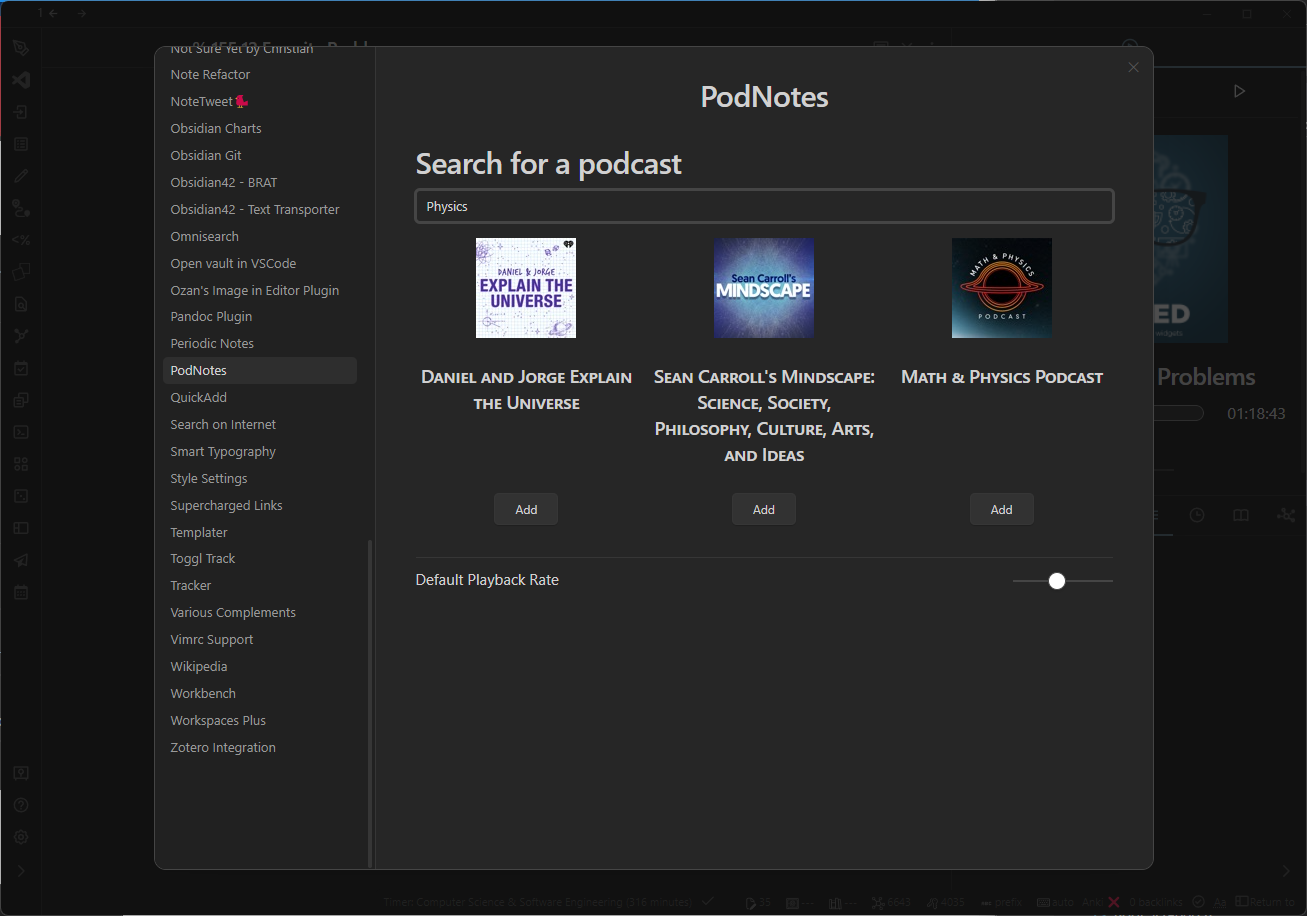Viewport: 1307px width, 916px height.
Task: Open vault in VSCode from the ribbon
Action: [21, 80]
